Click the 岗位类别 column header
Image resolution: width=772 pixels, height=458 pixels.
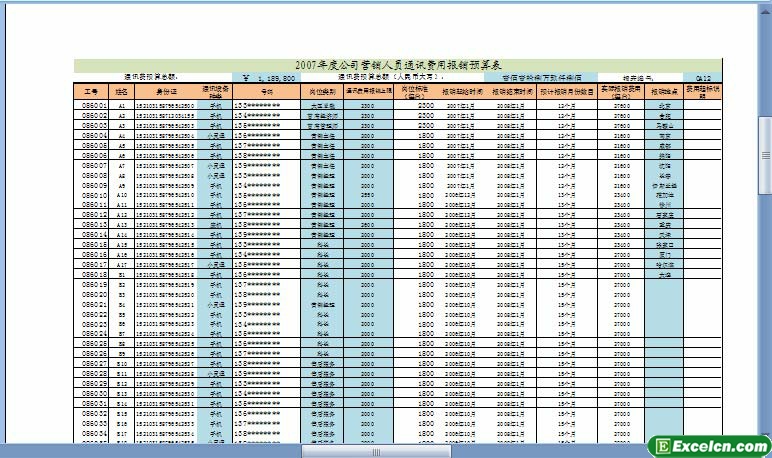click(x=322, y=92)
